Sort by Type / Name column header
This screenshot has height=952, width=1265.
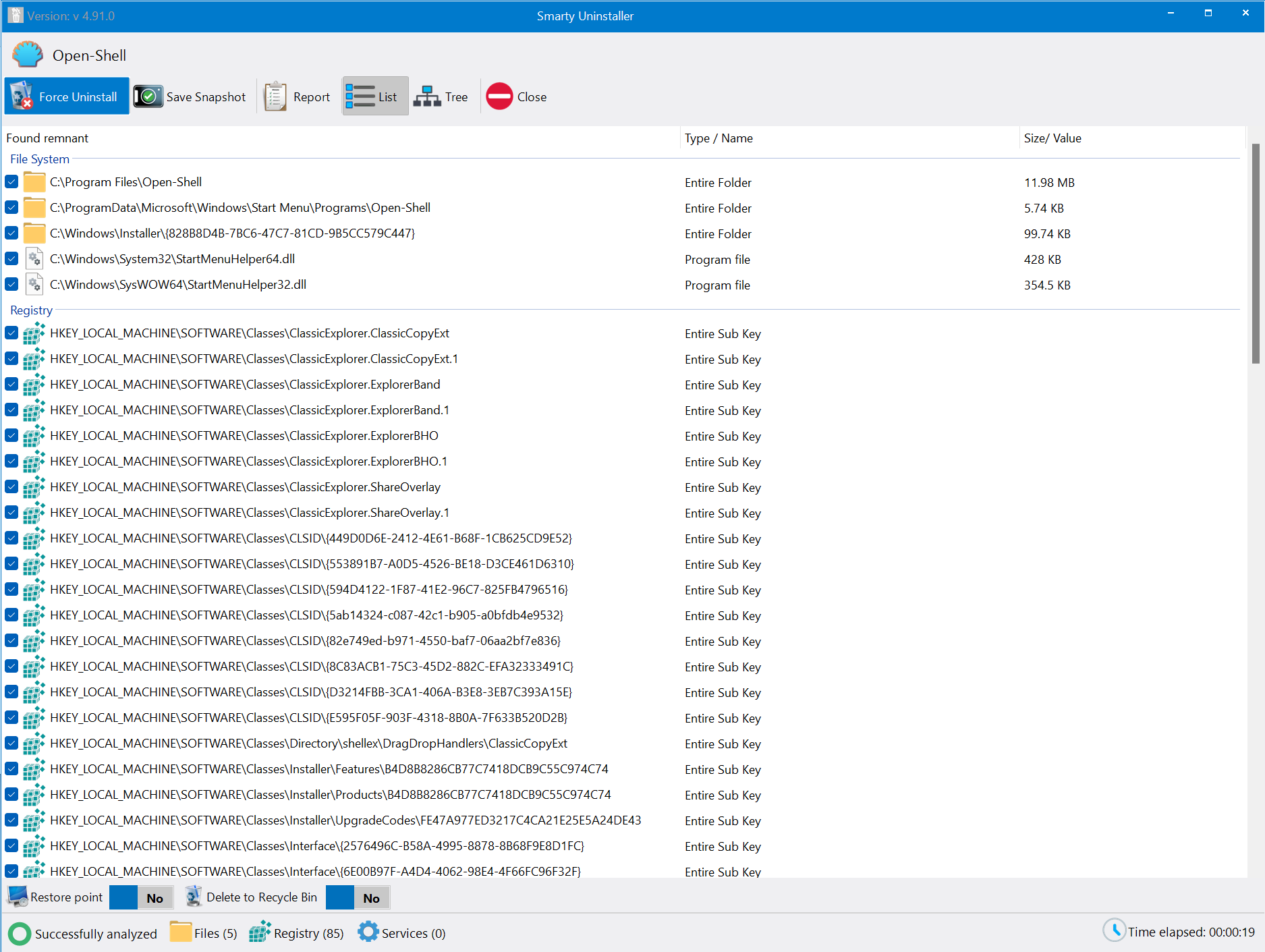coord(719,138)
